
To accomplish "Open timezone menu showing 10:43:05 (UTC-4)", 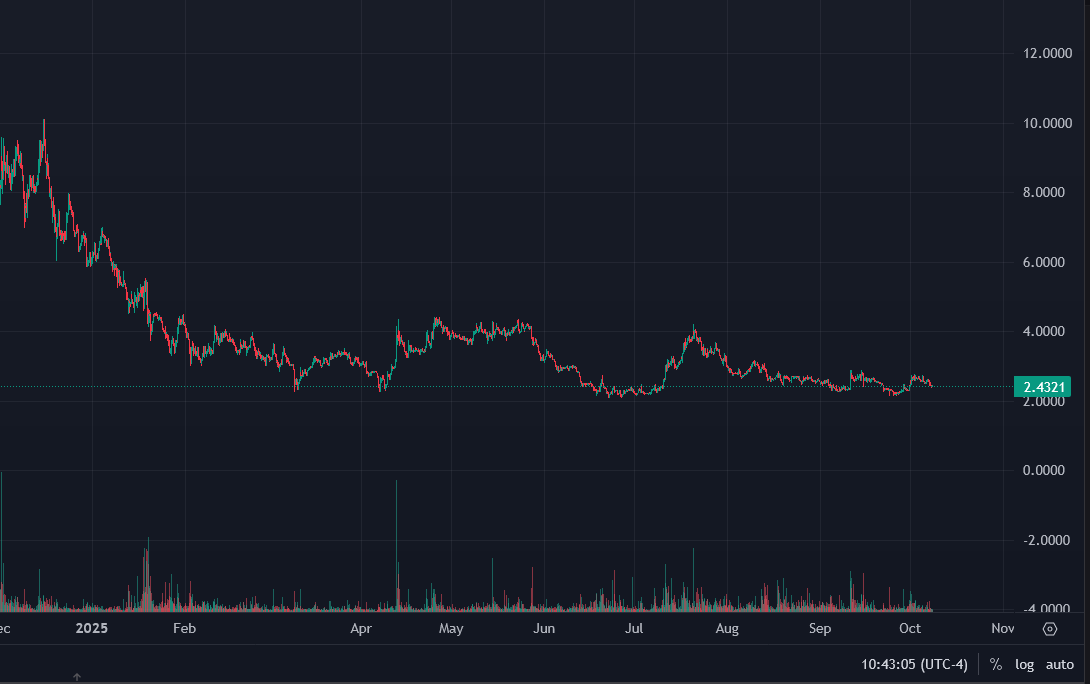I will 916,664.
